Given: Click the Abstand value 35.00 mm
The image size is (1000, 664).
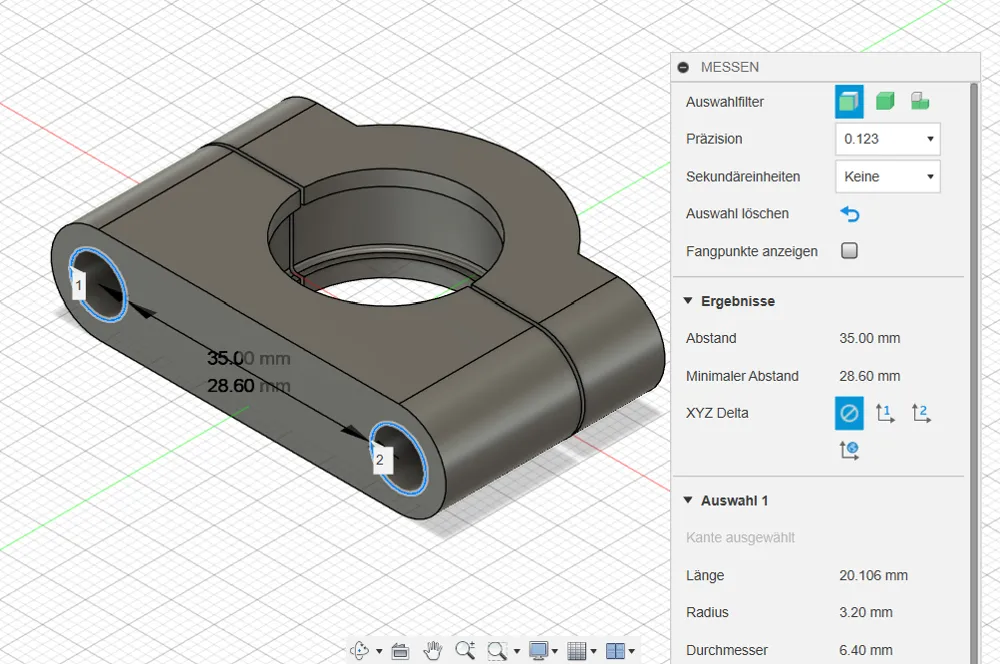Looking at the screenshot, I should click(x=869, y=338).
